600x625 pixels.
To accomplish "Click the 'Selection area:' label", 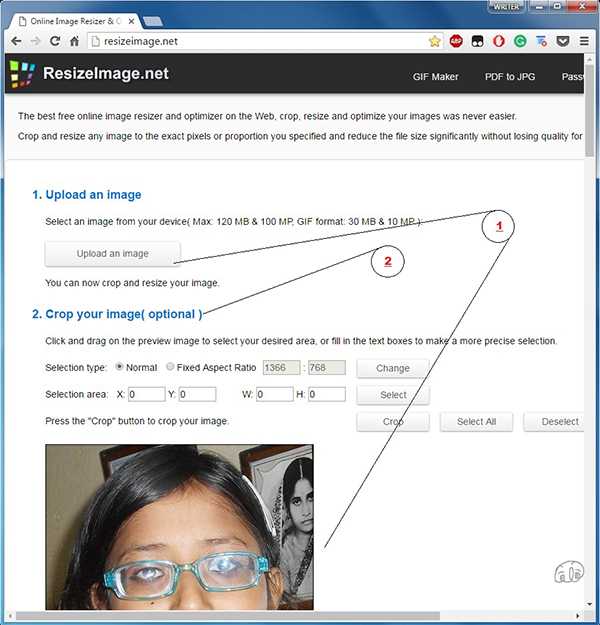I will [77, 394].
